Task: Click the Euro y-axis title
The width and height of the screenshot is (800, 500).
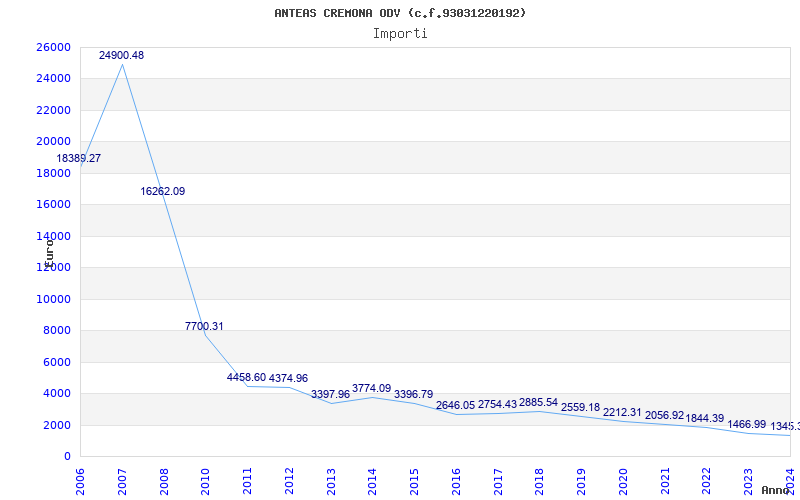Action: [x=49, y=254]
